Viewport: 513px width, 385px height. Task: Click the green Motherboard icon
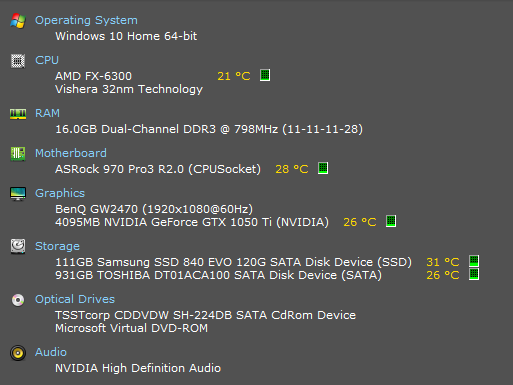pos(18,154)
